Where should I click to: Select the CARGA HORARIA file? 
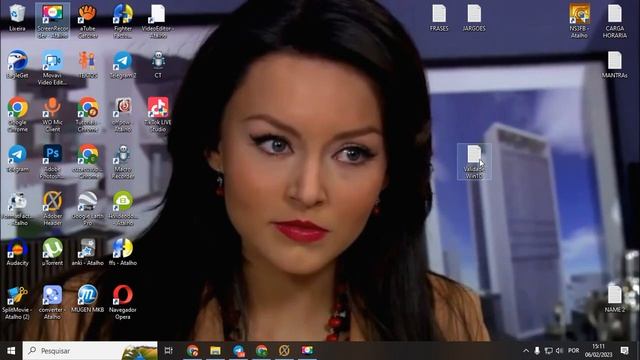[x=615, y=21]
